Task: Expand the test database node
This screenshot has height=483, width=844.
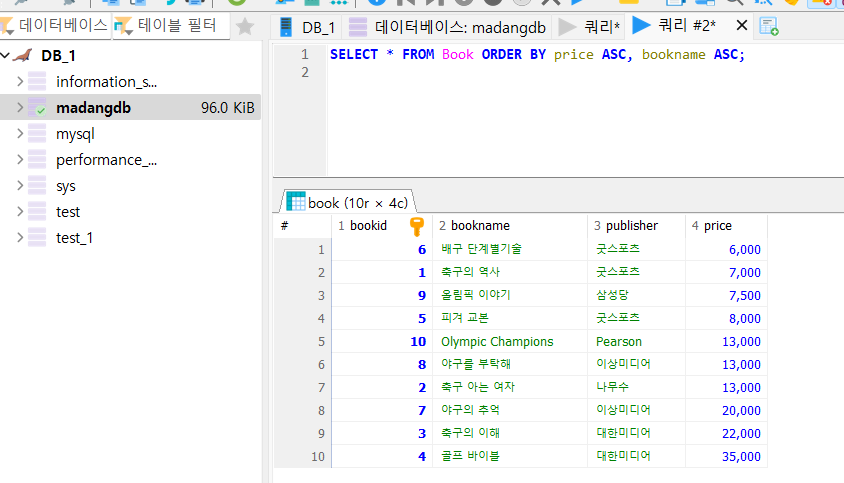Action: (20, 211)
